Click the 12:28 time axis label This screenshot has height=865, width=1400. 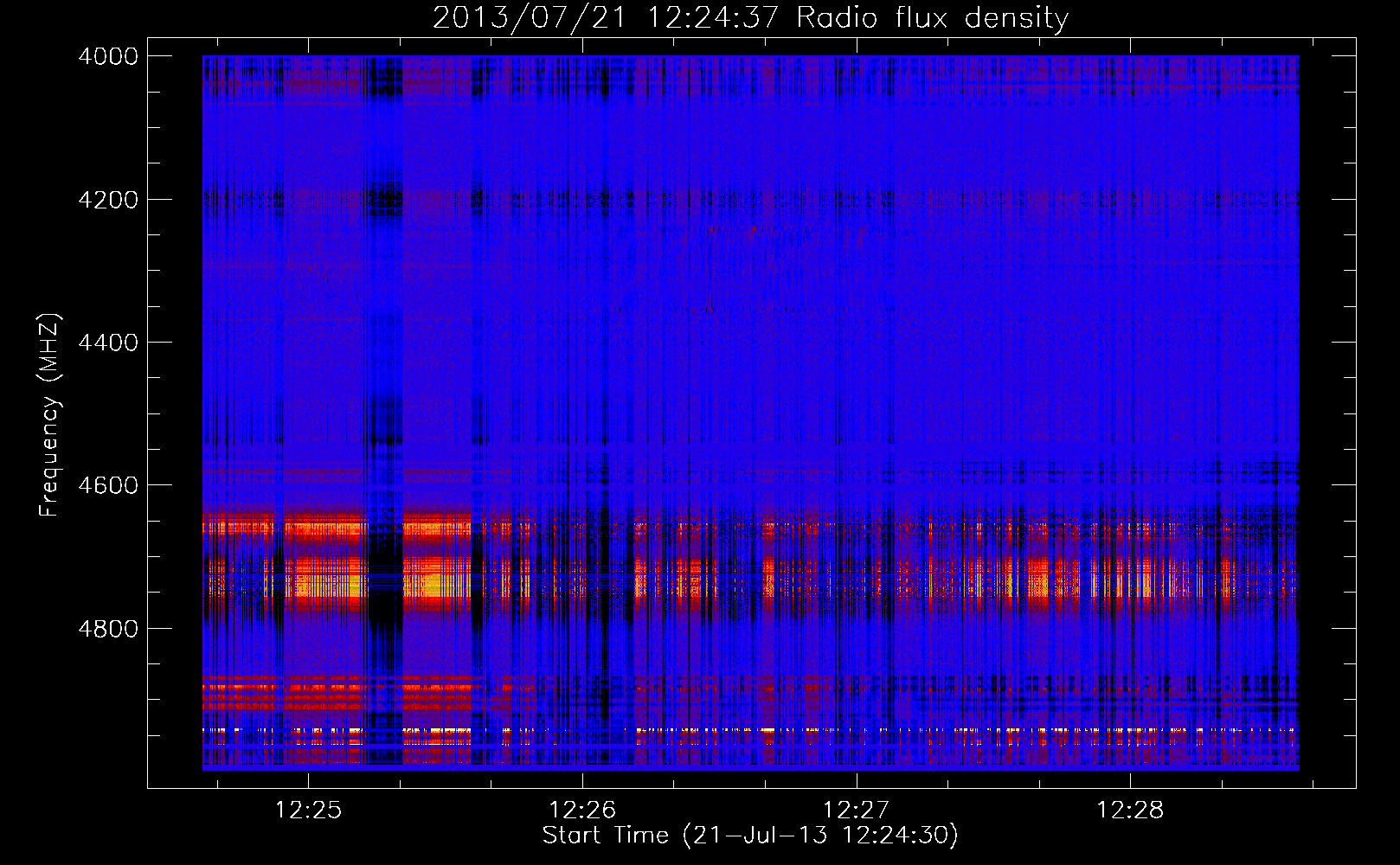pyautogui.click(x=1130, y=810)
